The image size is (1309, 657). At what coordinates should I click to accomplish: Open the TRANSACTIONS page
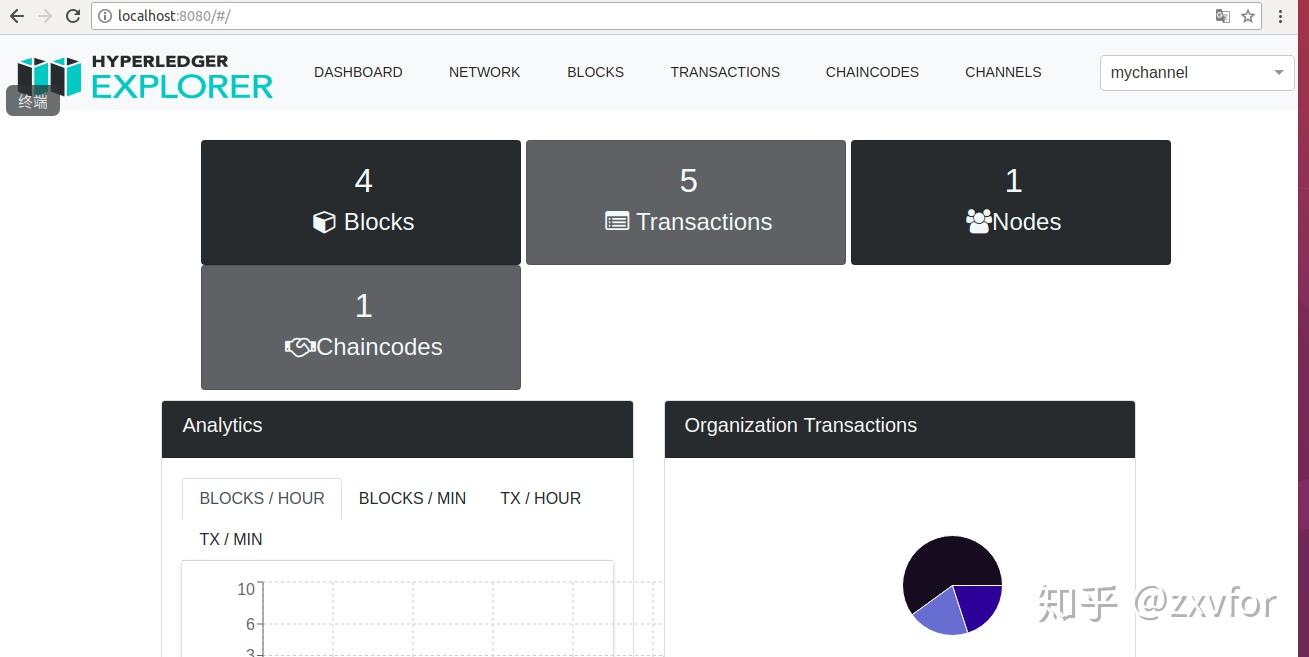[x=724, y=72]
